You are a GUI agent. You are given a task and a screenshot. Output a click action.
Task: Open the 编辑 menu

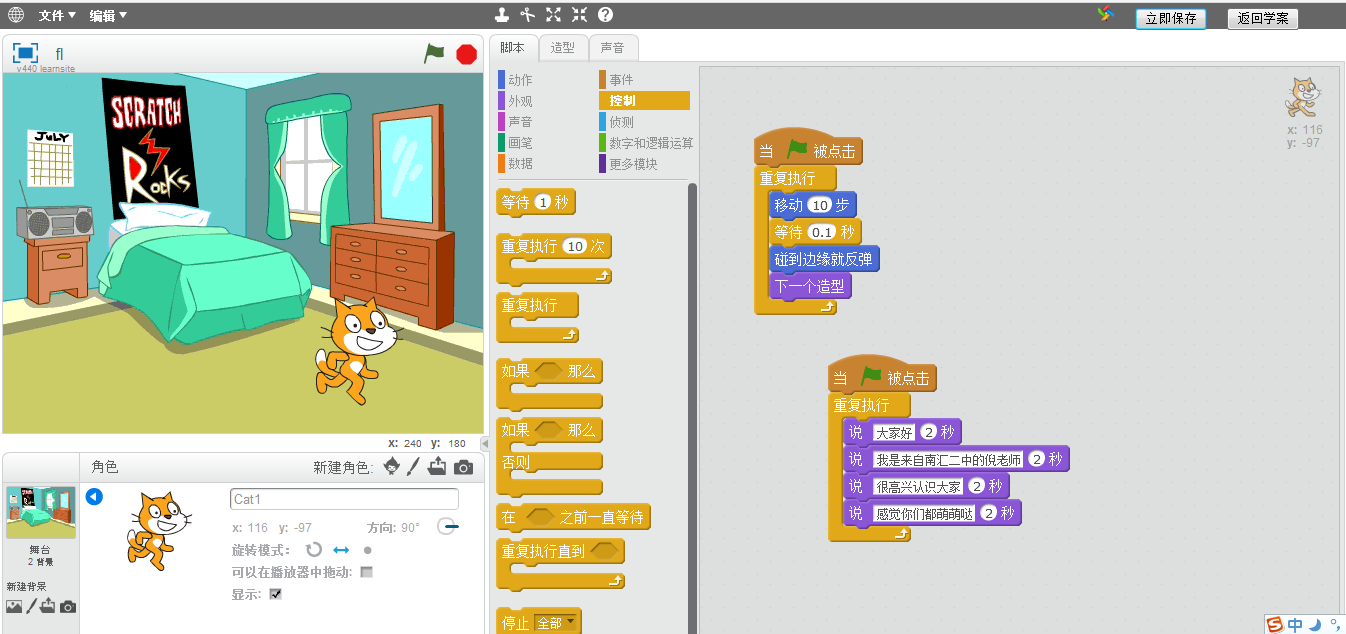click(108, 15)
